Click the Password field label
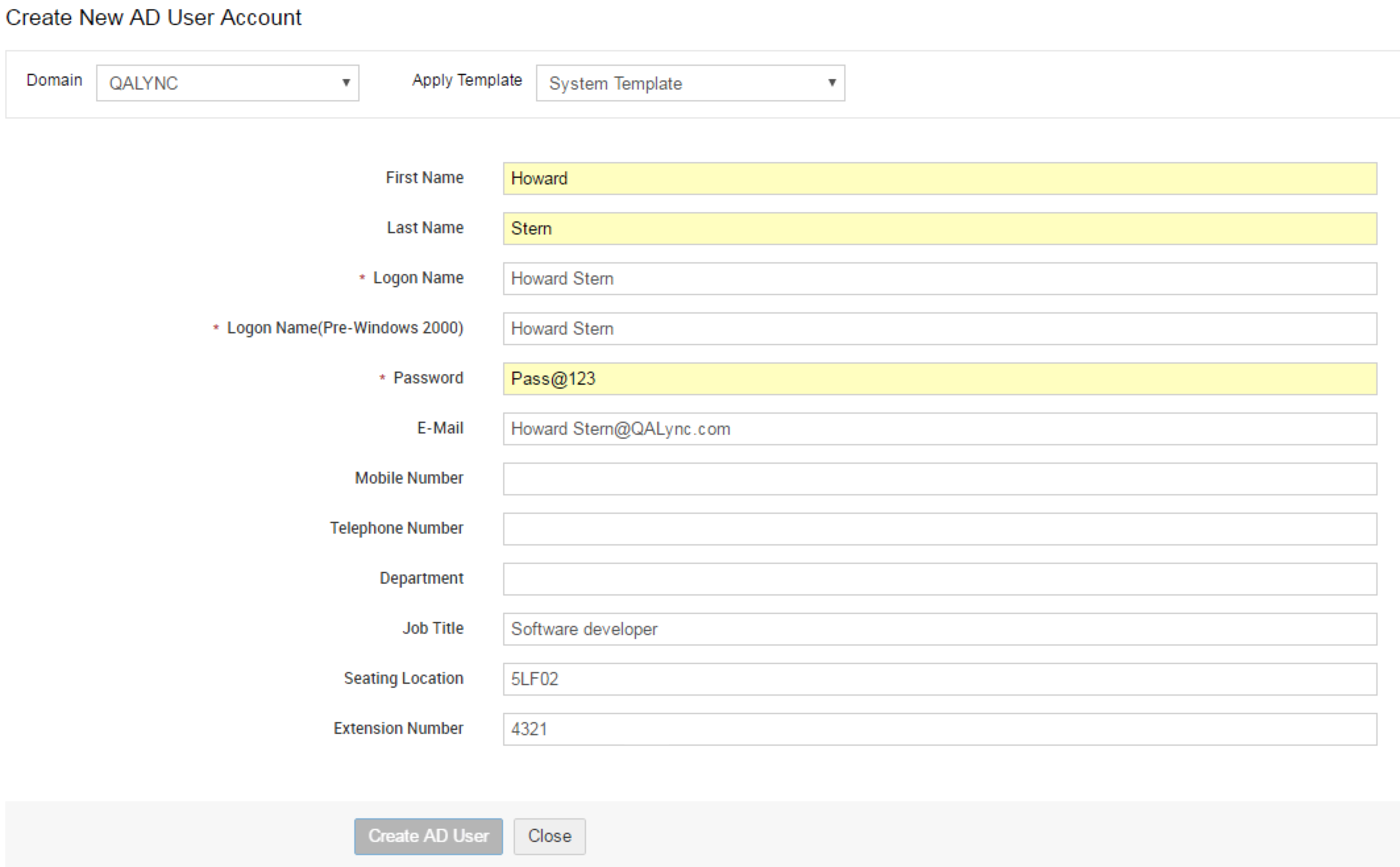1400x867 pixels. (428, 378)
